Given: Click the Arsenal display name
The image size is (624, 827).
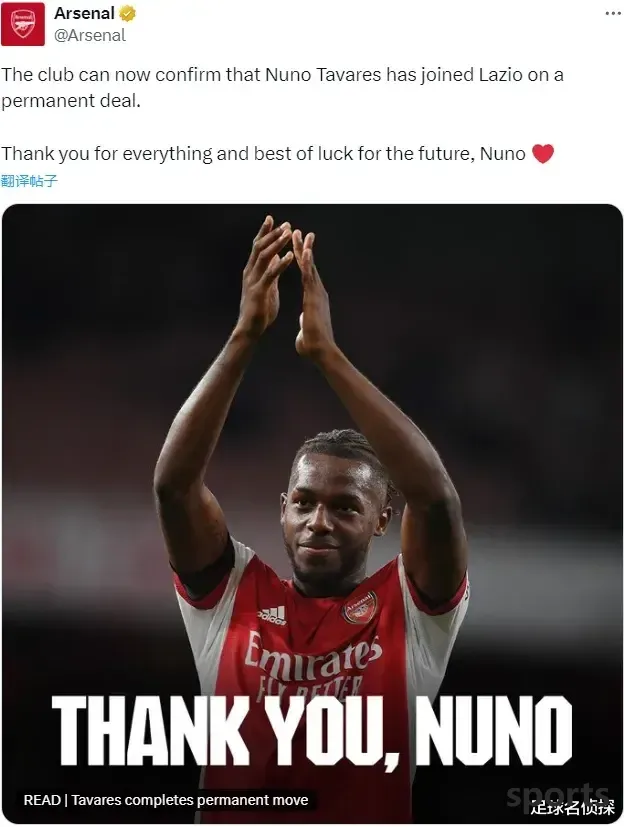Looking at the screenshot, I should [84, 13].
